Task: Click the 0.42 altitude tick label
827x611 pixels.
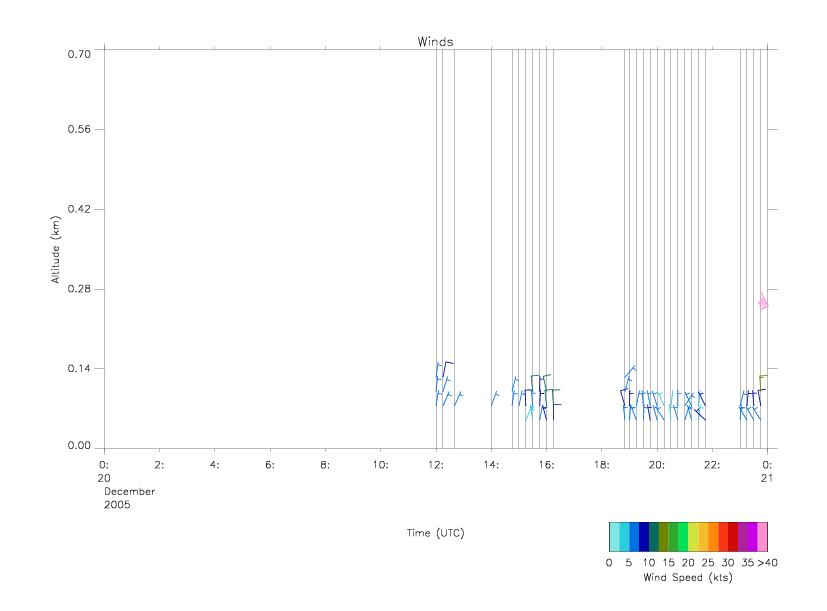Action: (x=79, y=209)
